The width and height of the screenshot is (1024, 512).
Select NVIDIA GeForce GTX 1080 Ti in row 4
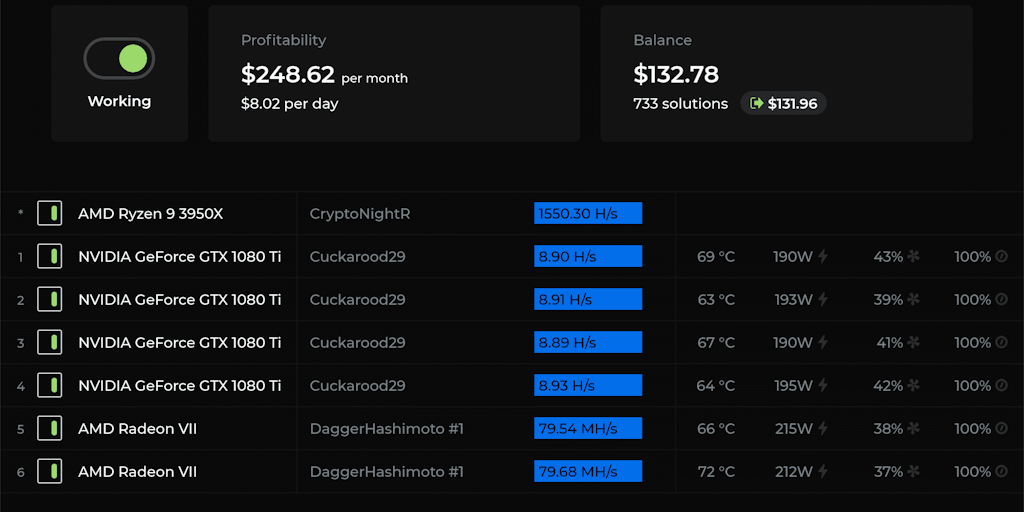(x=180, y=385)
